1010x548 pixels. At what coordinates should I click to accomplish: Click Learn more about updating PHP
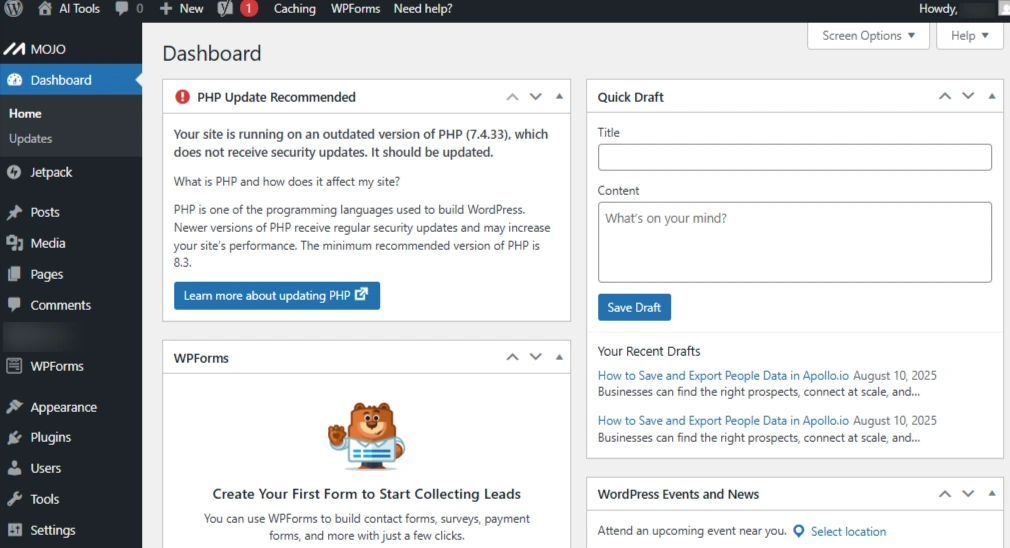coord(276,296)
